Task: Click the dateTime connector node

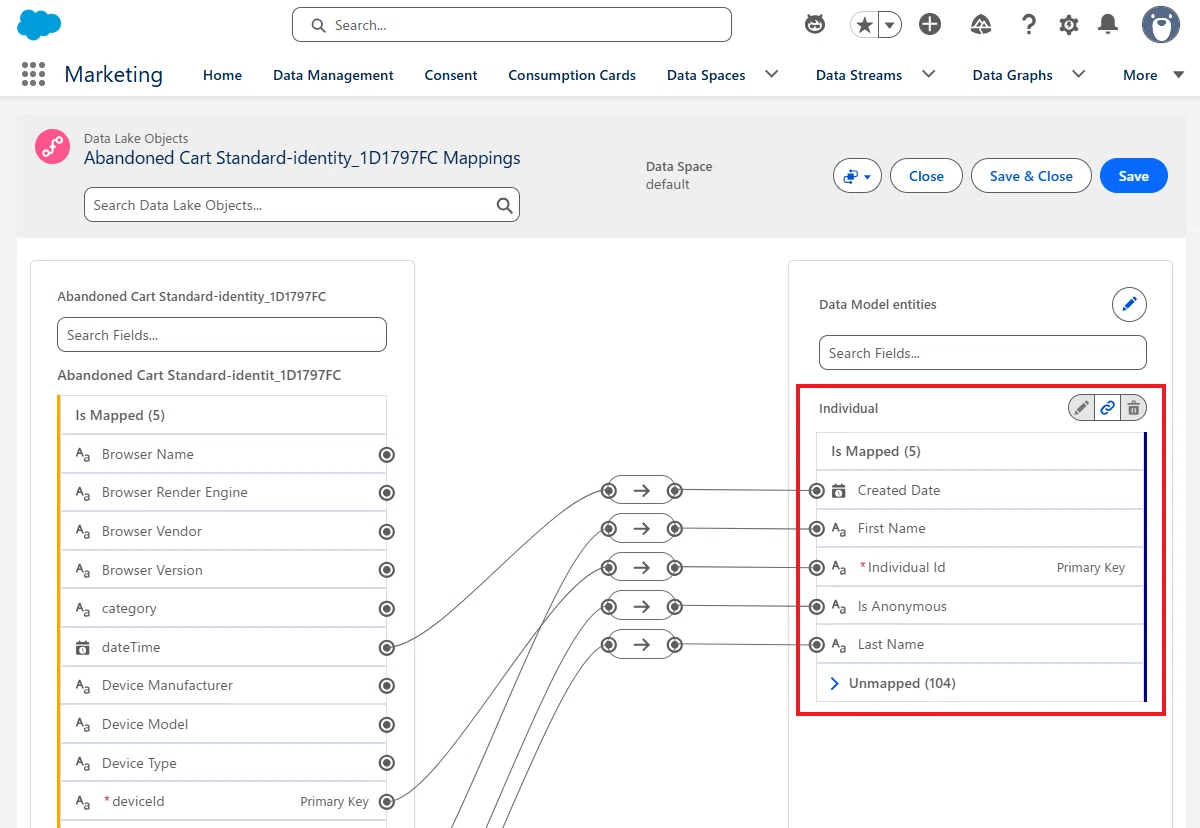Action: (387, 648)
